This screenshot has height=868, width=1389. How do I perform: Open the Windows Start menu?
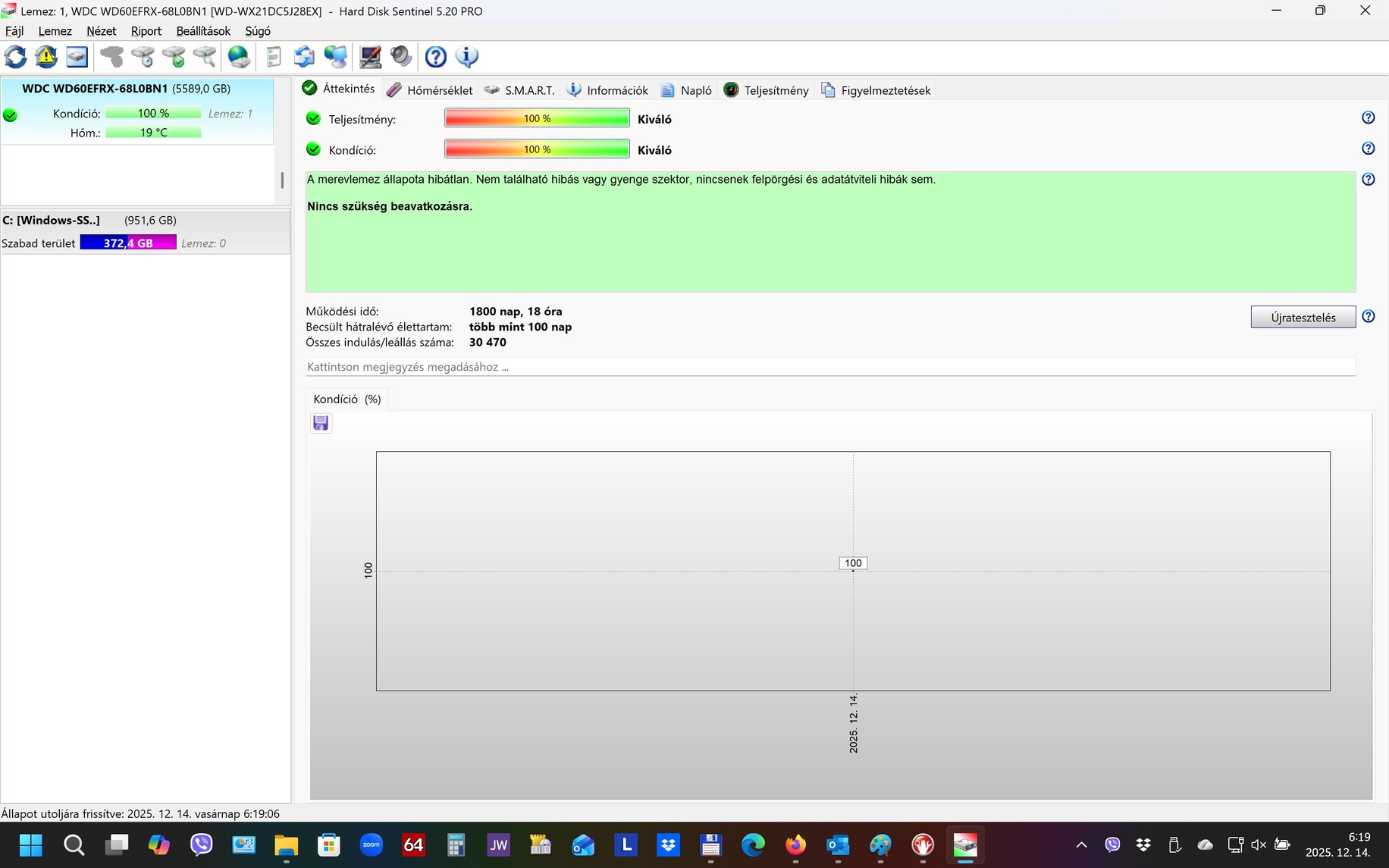click(x=31, y=844)
